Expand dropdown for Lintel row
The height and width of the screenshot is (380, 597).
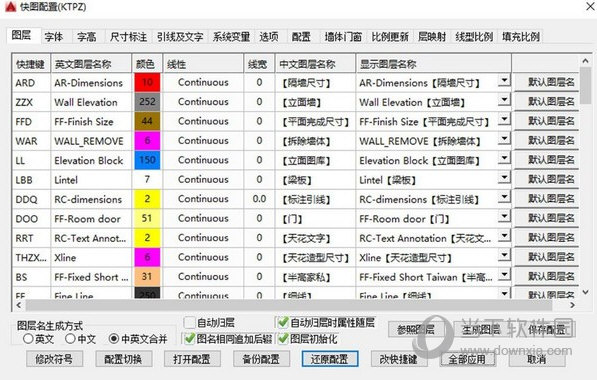click(504, 178)
